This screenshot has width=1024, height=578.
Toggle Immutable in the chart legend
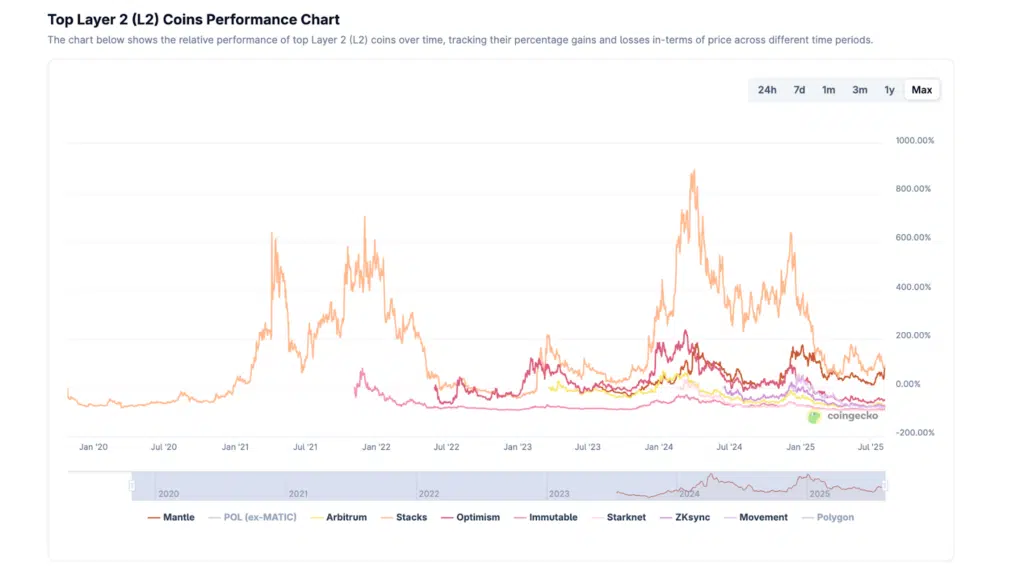coord(545,518)
